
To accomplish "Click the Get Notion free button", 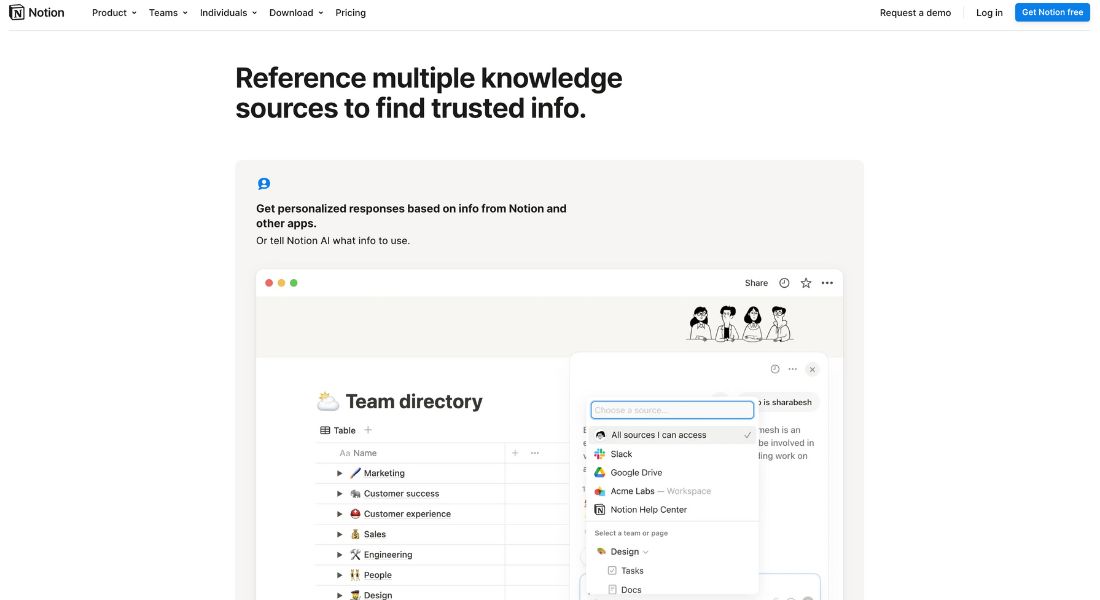I will [1052, 12].
